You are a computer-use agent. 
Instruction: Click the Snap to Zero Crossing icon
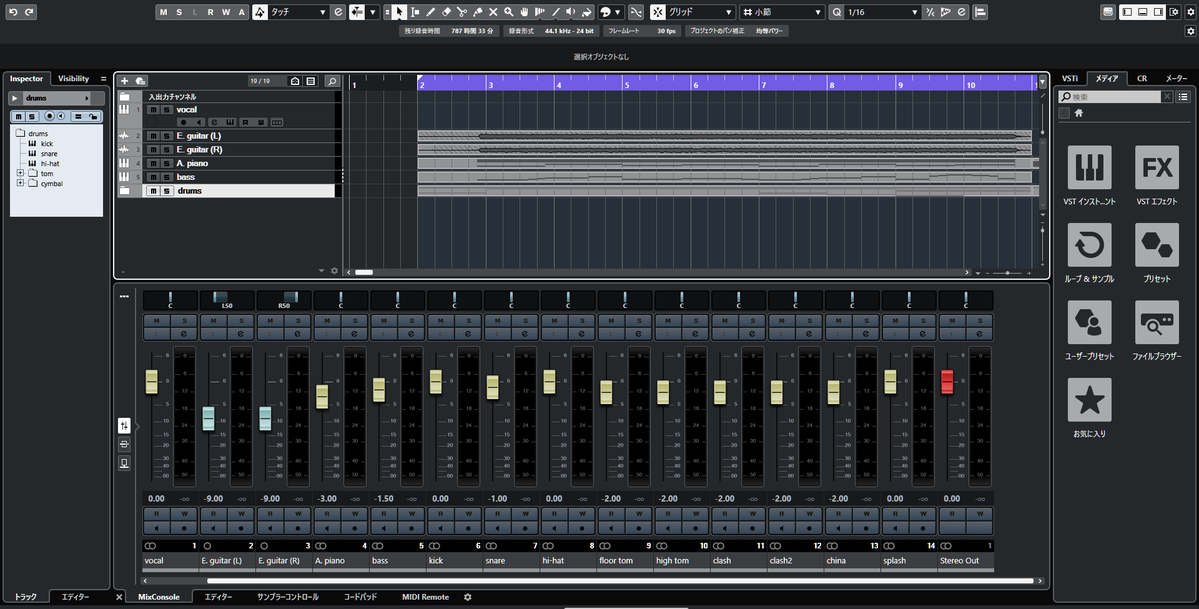point(635,12)
